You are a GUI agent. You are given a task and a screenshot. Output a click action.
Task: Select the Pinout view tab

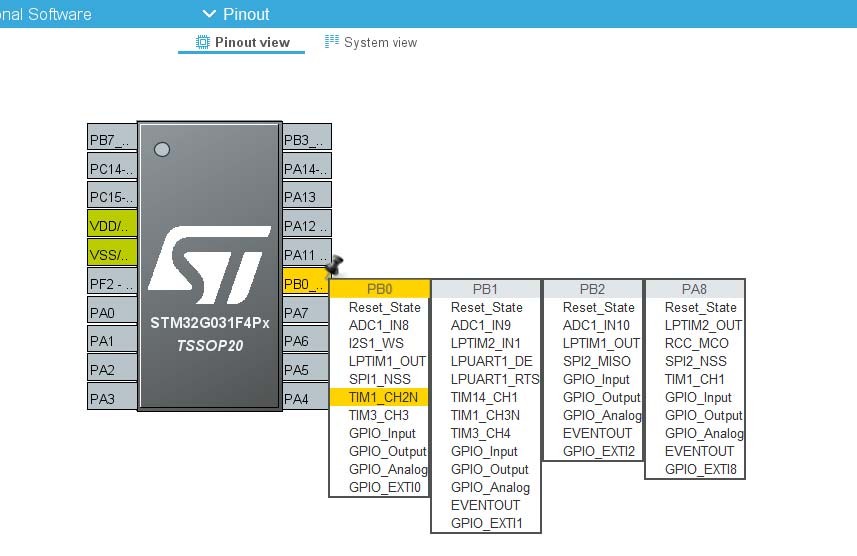coord(242,42)
